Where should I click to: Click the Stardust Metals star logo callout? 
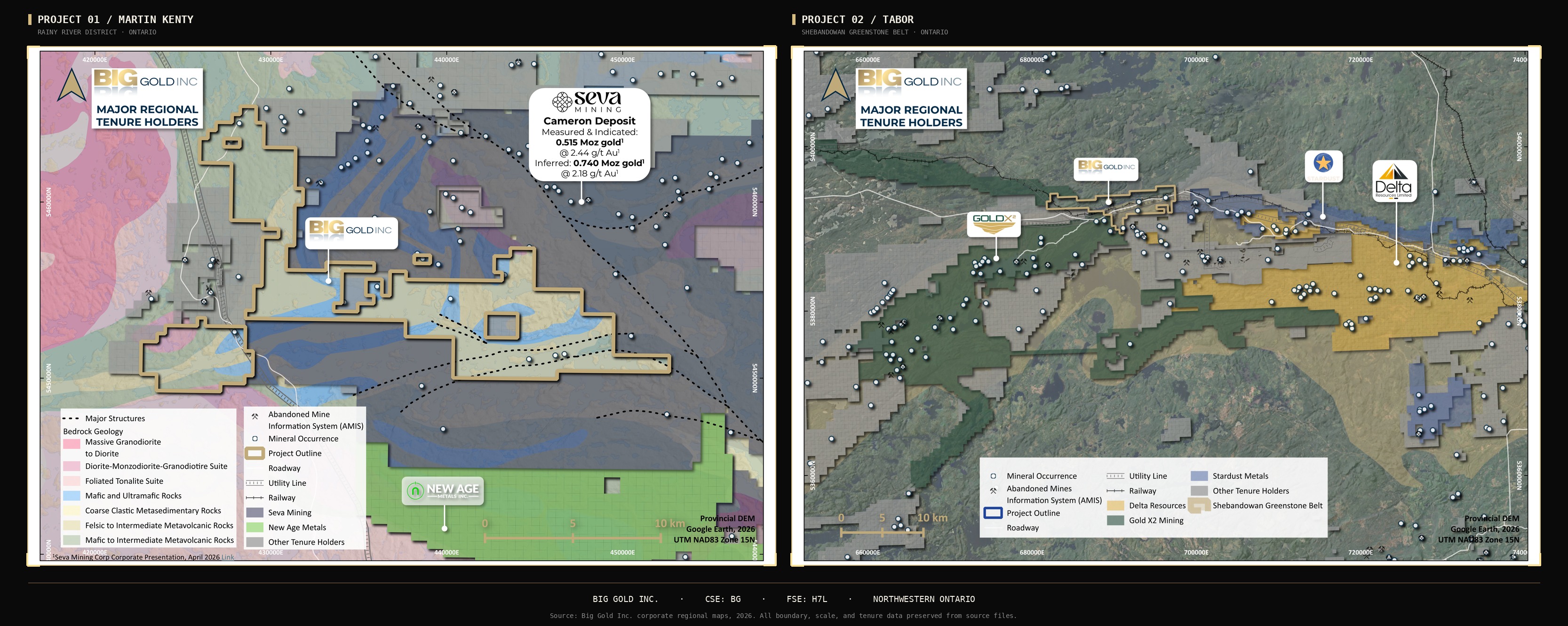[x=1323, y=166]
